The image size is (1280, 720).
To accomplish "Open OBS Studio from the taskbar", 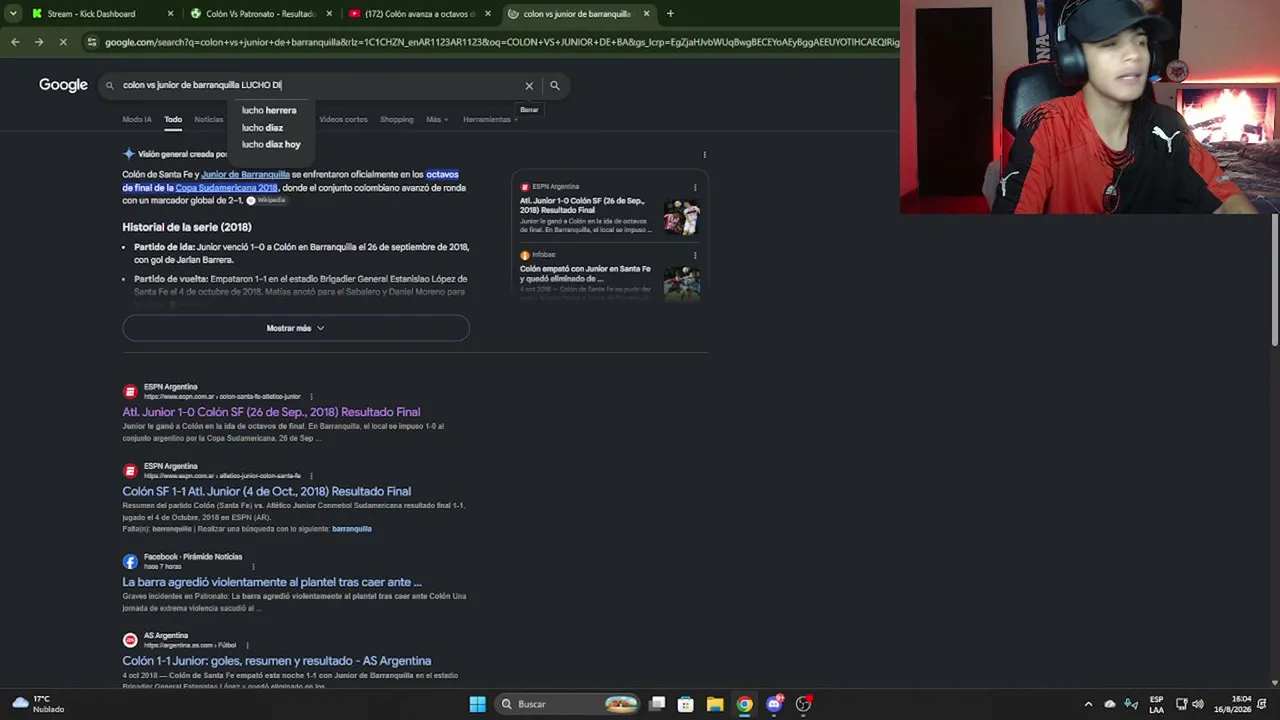I will [803, 704].
